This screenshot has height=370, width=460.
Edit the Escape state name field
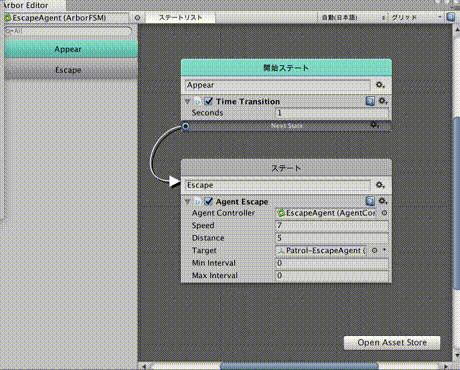pyautogui.click(x=278, y=185)
